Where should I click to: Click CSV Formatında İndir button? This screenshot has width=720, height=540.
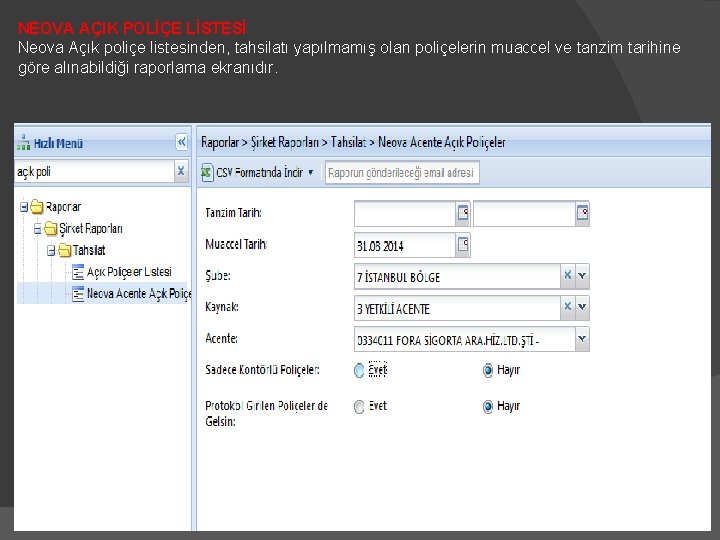258,173
